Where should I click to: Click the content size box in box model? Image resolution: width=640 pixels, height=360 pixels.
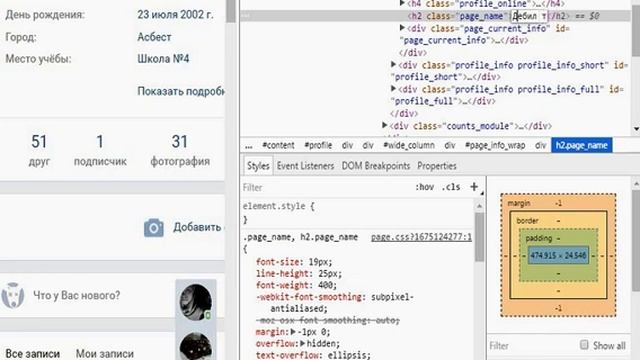click(558, 256)
